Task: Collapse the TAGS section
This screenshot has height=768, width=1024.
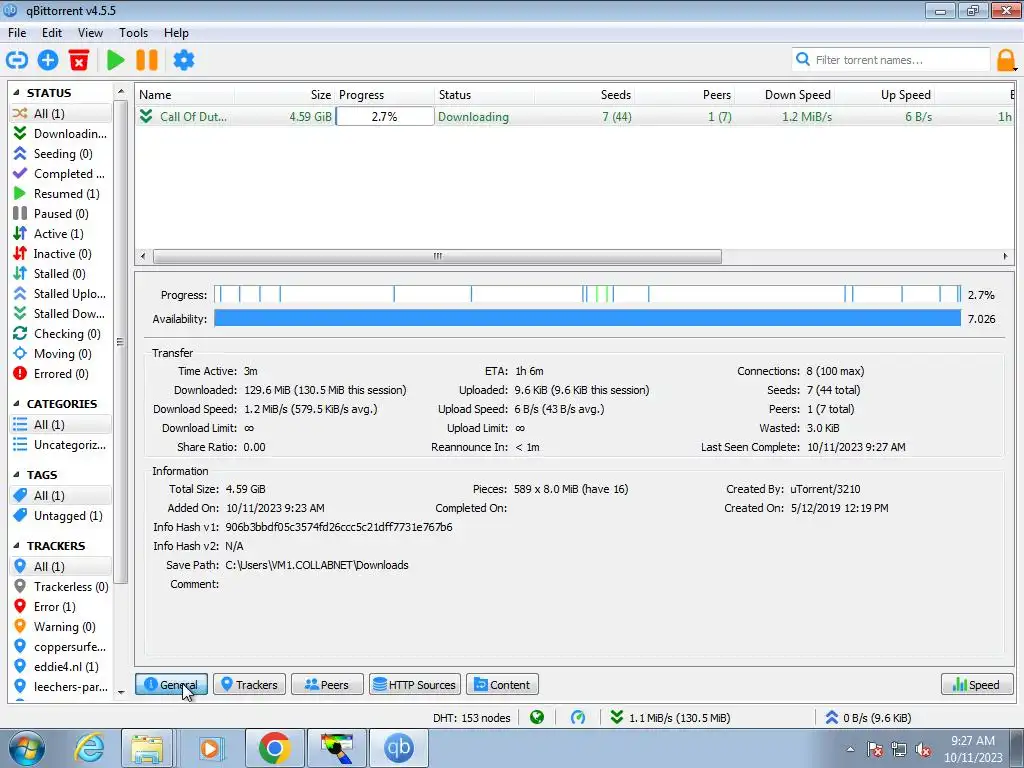Action: 16,475
